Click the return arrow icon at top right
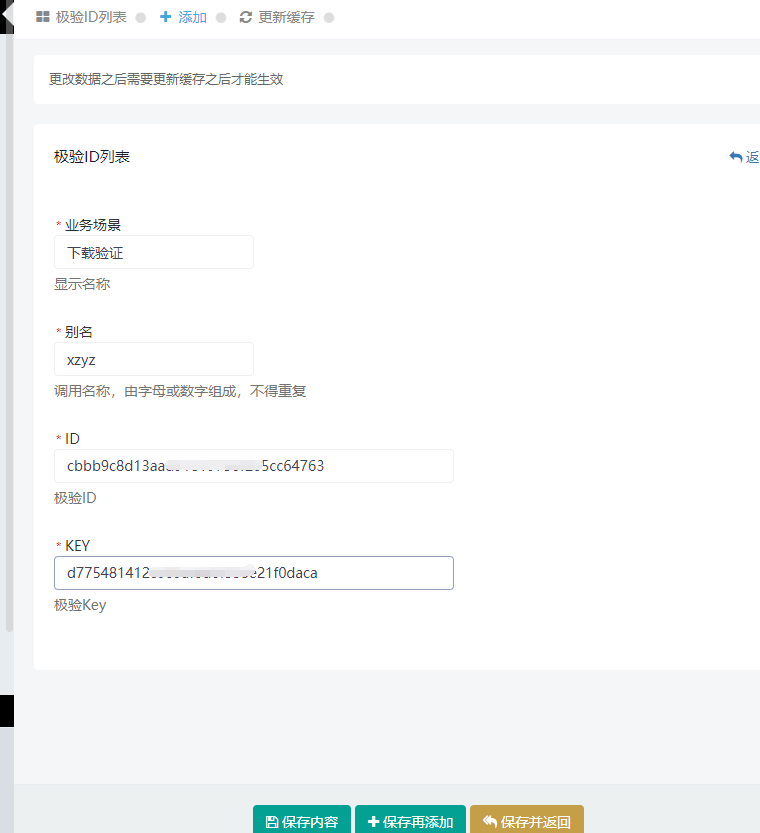Screen dimensions: 760x833 coord(736,157)
